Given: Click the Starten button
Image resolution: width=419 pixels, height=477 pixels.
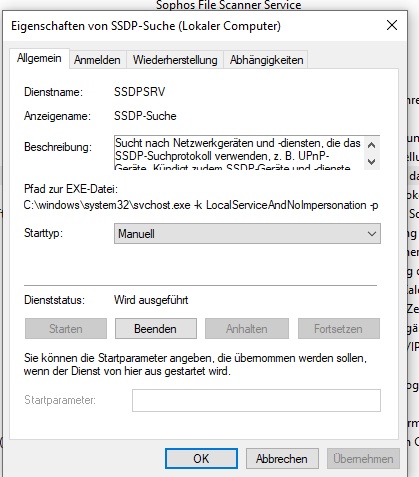Looking at the screenshot, I should click(x=66, y=329).
